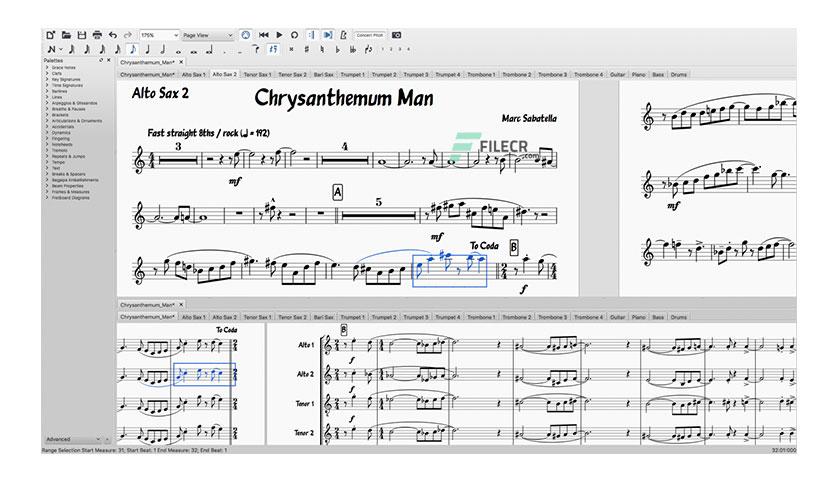The height and width of the screenshot is (484, 836).
Task: Toggle the Concert Pitch button
Action: 370,35
